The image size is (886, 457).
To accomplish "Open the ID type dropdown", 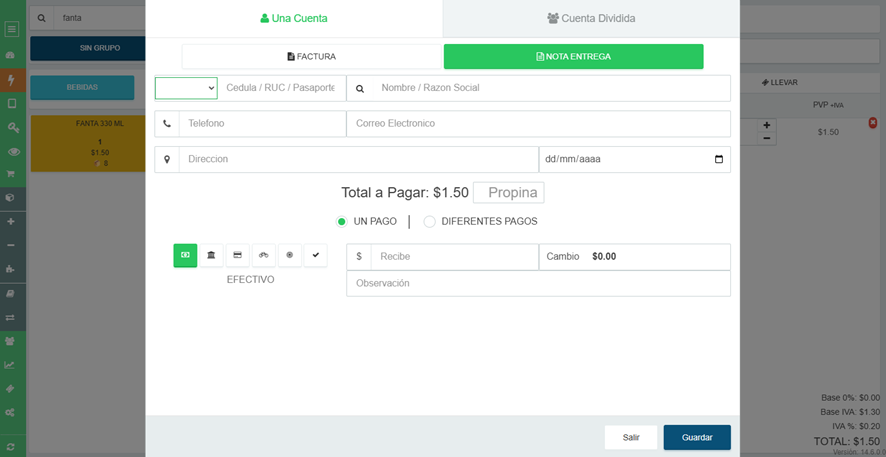I will 186,88.
